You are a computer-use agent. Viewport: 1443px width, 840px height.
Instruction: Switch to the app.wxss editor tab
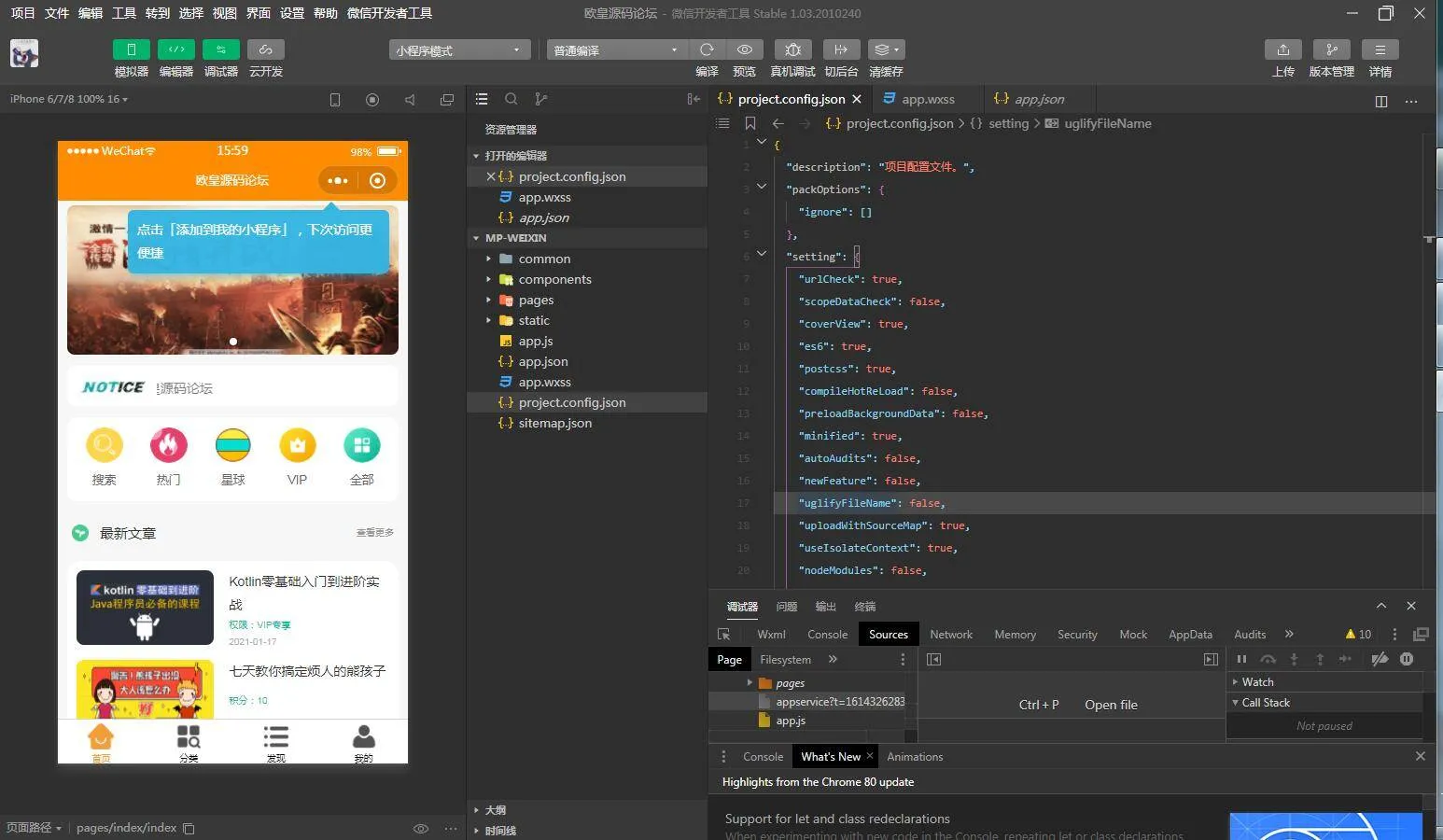(x=927, y=99)
